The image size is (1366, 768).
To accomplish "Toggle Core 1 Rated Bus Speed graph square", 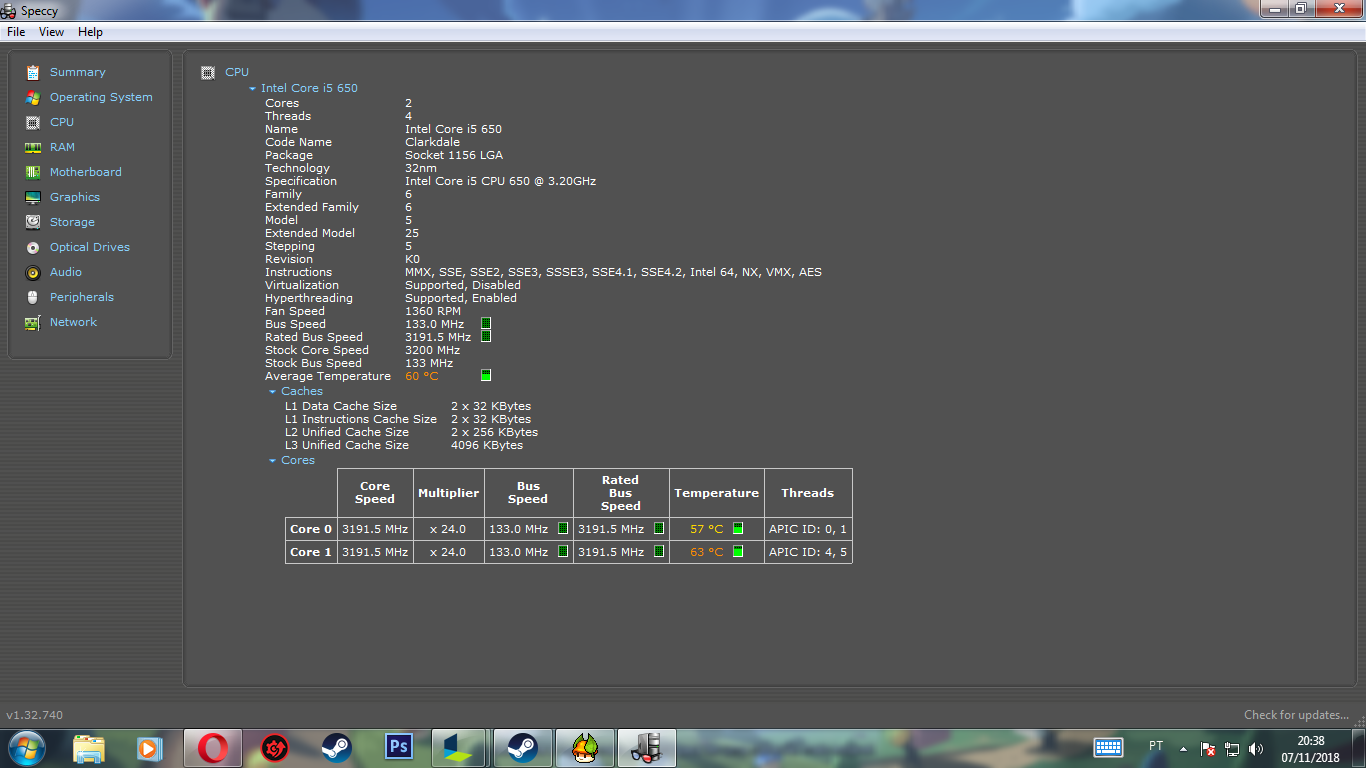I will [x=659, y=552].
